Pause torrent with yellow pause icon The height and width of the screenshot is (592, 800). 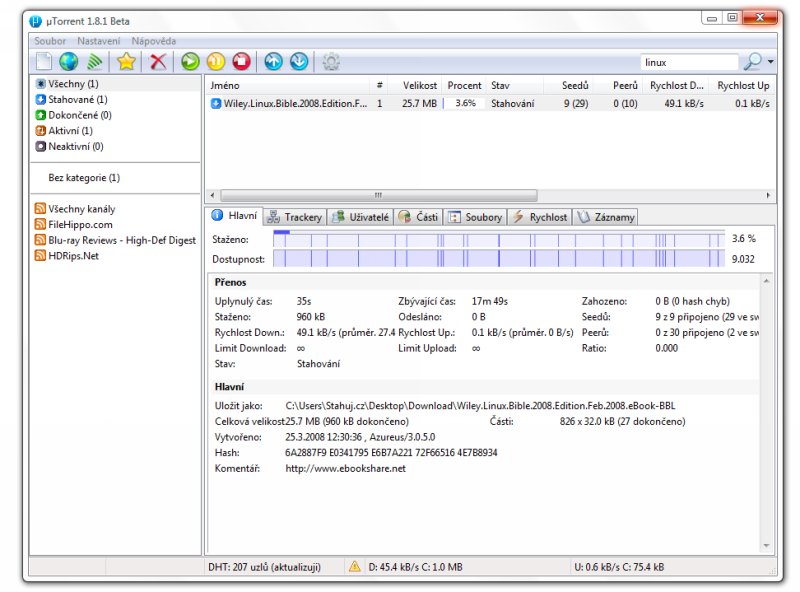[x=215, y=62]
